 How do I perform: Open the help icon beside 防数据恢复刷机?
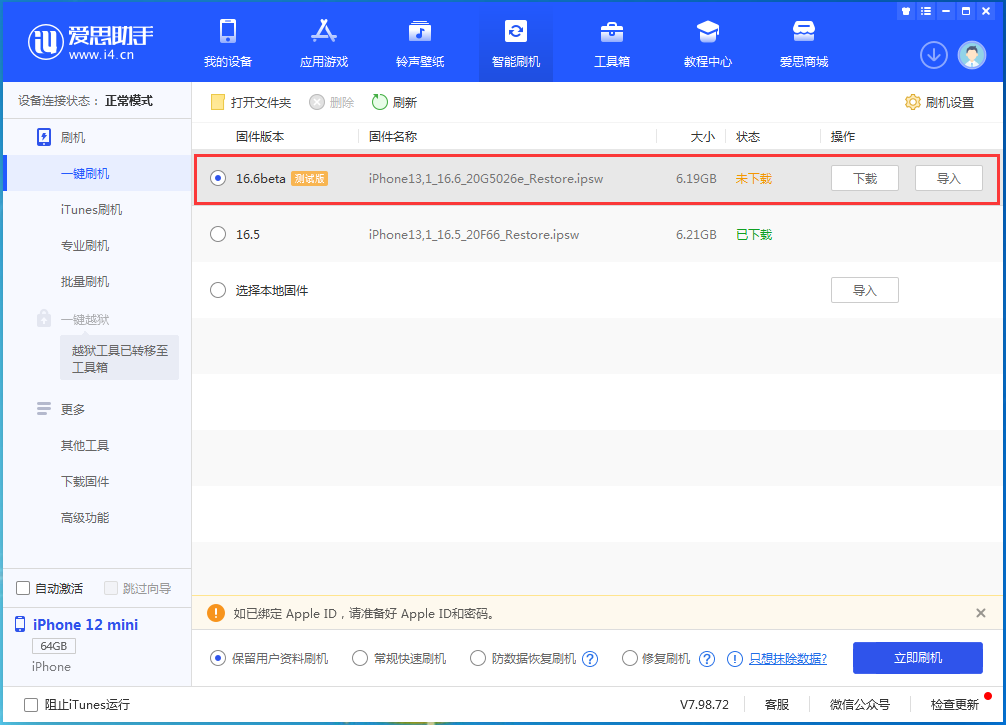[x=590, y=659]
